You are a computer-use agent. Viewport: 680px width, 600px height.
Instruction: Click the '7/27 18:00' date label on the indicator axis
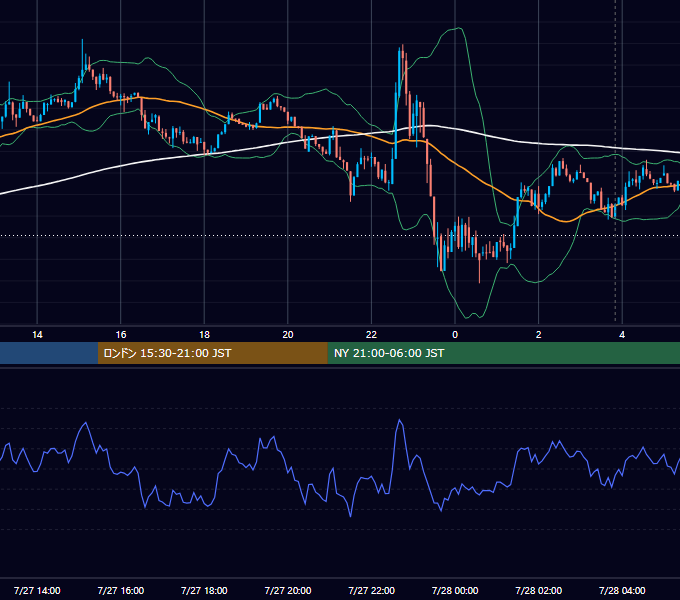click(x=204, y=590)
